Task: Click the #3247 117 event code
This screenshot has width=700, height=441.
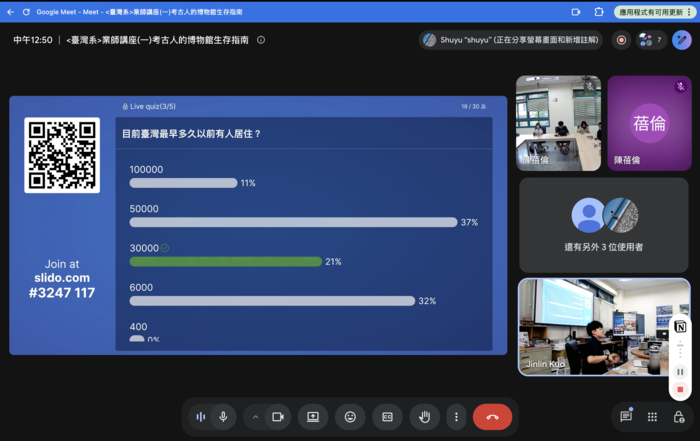Action: click(x=62, y=293)
